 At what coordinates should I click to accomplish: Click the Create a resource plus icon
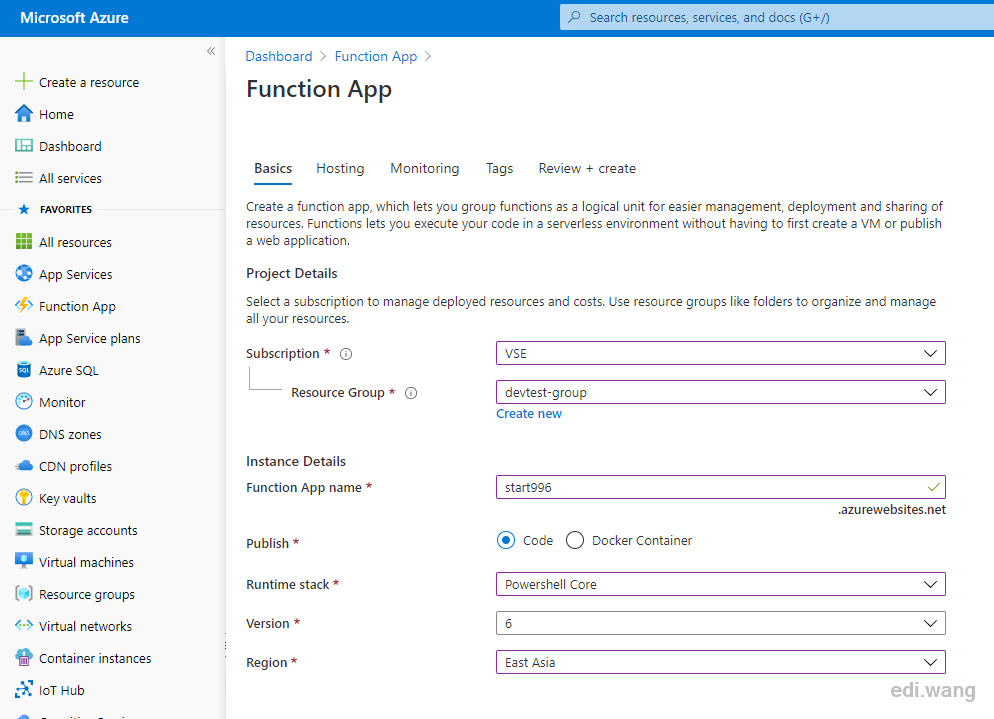coord(23,82)
